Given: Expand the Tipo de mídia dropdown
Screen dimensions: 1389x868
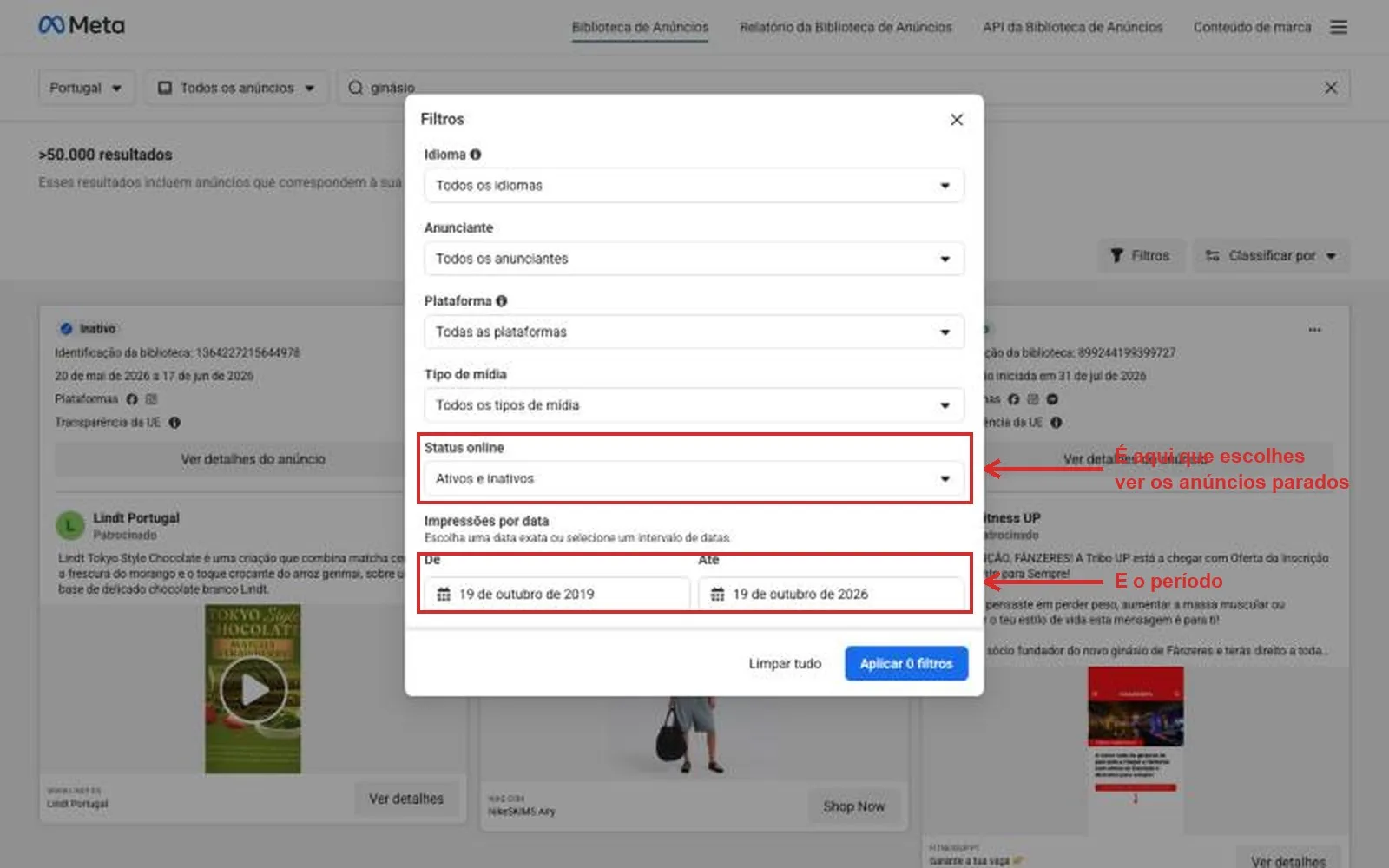Looking at the screenshot, I should 694,405.
